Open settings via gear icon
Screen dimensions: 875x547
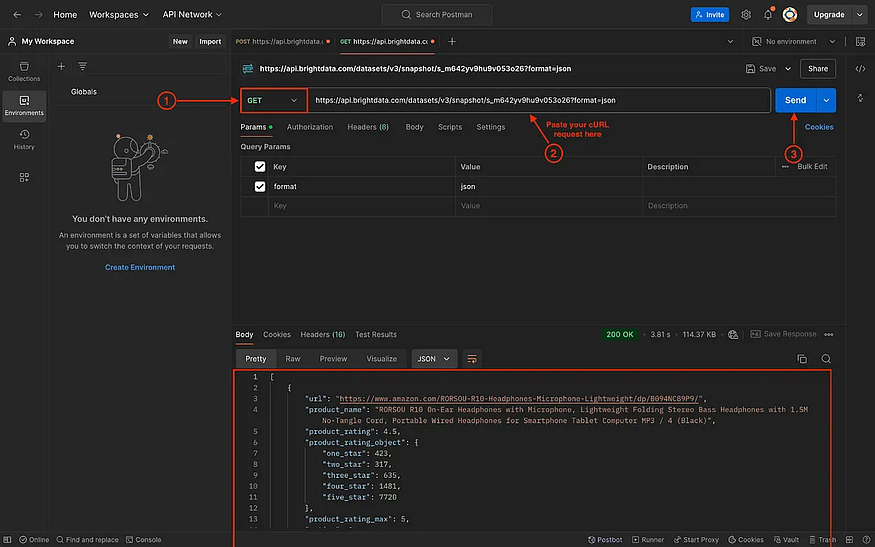click(746, 15)
